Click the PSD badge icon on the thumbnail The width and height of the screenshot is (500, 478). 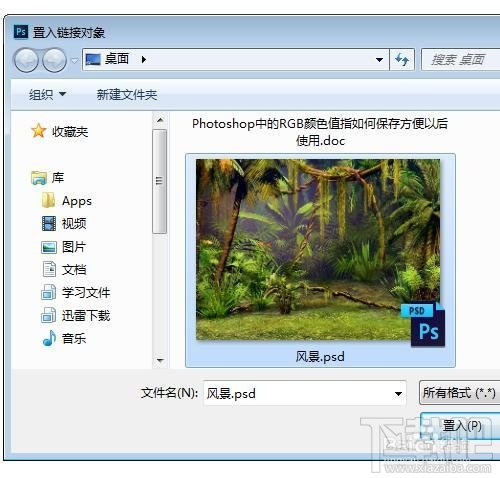coord(423,324)
